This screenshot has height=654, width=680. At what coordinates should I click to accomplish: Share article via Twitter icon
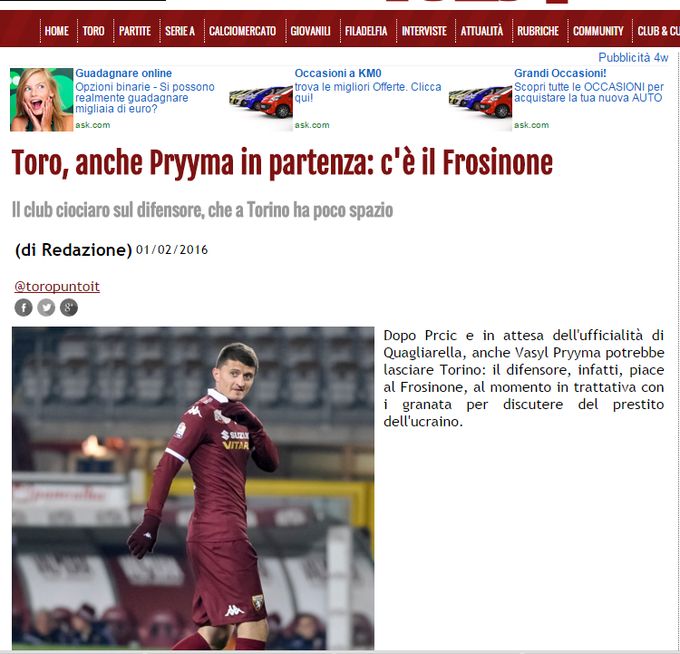click(46, 308)
